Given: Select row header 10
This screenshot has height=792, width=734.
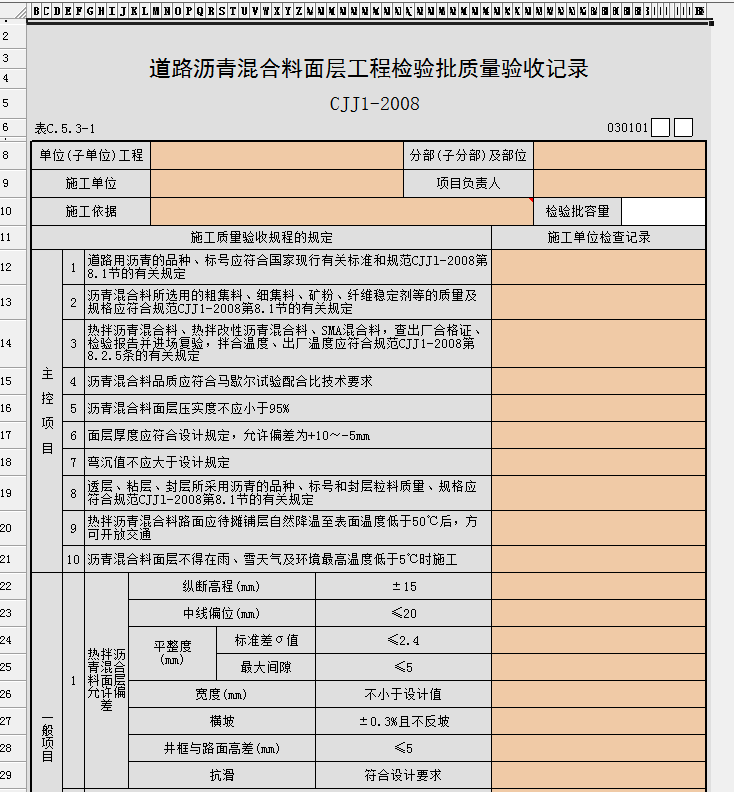Looking at the screenshot, I should point(13,211).
